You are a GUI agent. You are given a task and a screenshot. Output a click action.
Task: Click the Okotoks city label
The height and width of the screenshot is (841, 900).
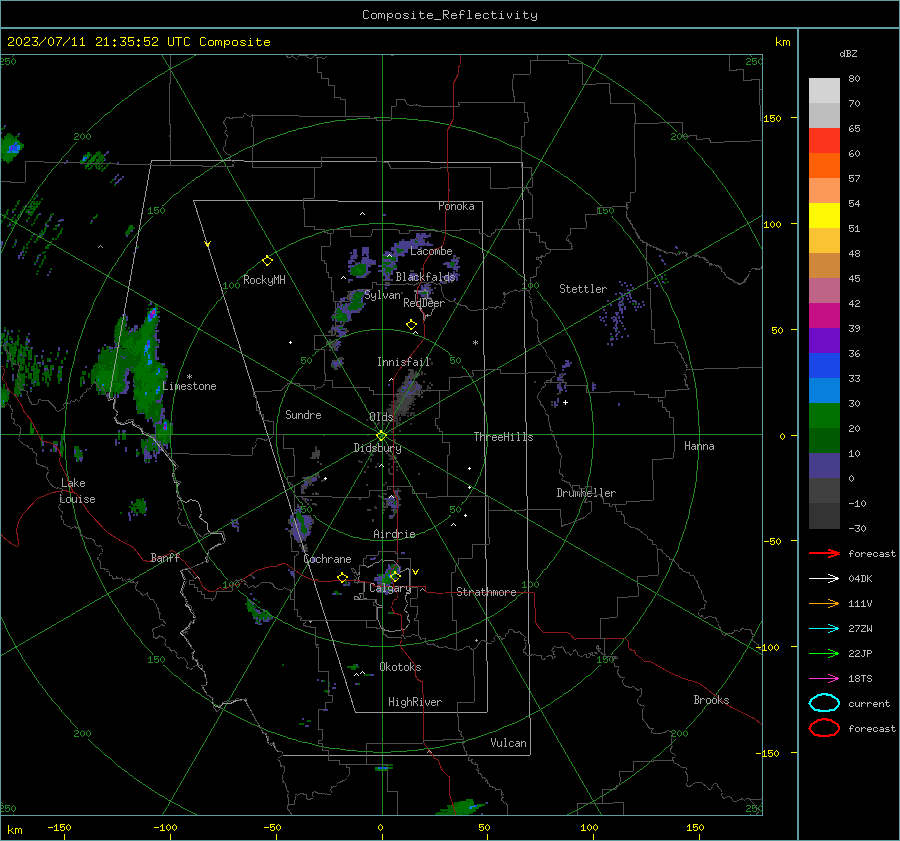400,667
